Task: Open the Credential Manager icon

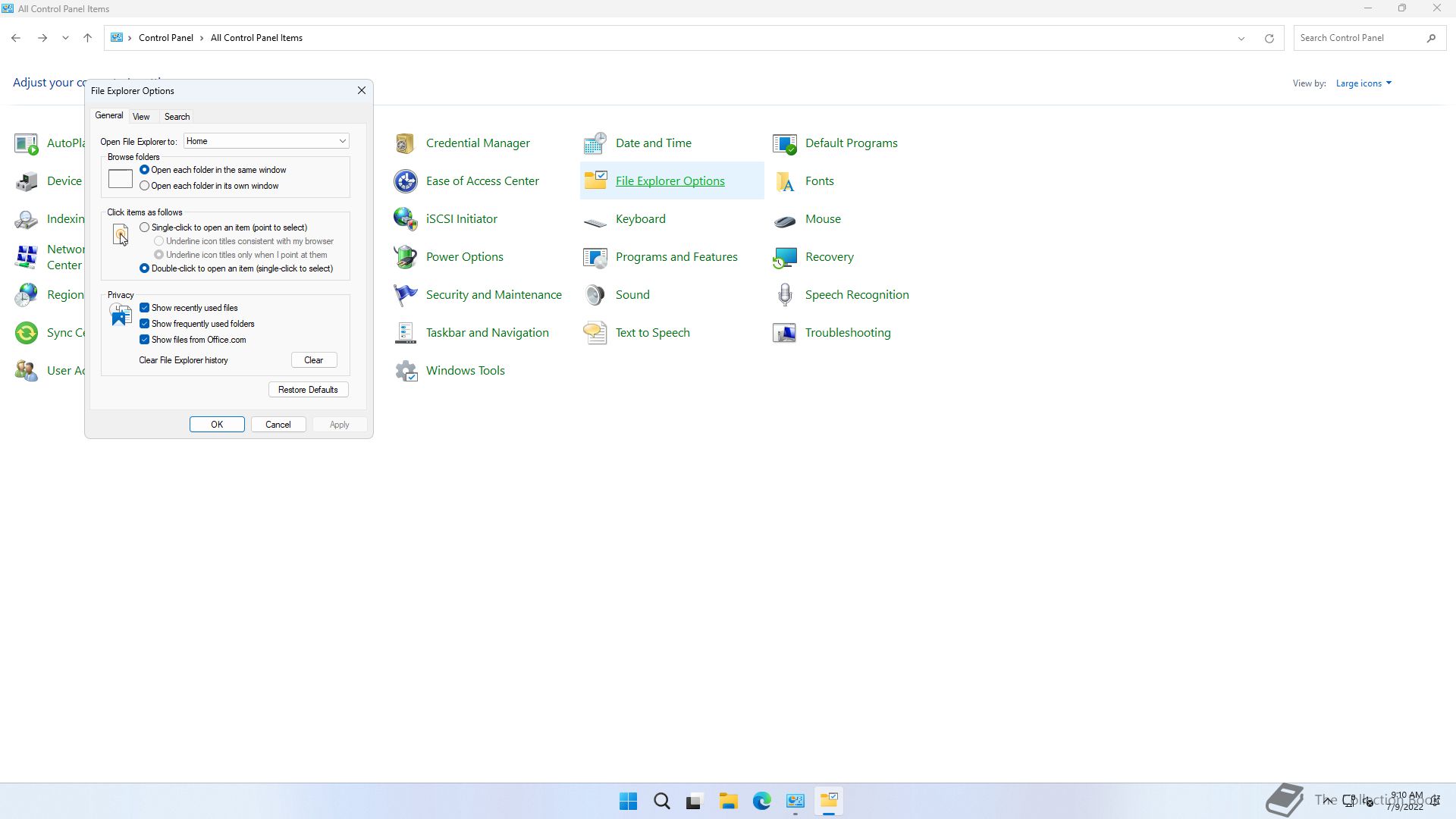Action: (x=405, y=143)
